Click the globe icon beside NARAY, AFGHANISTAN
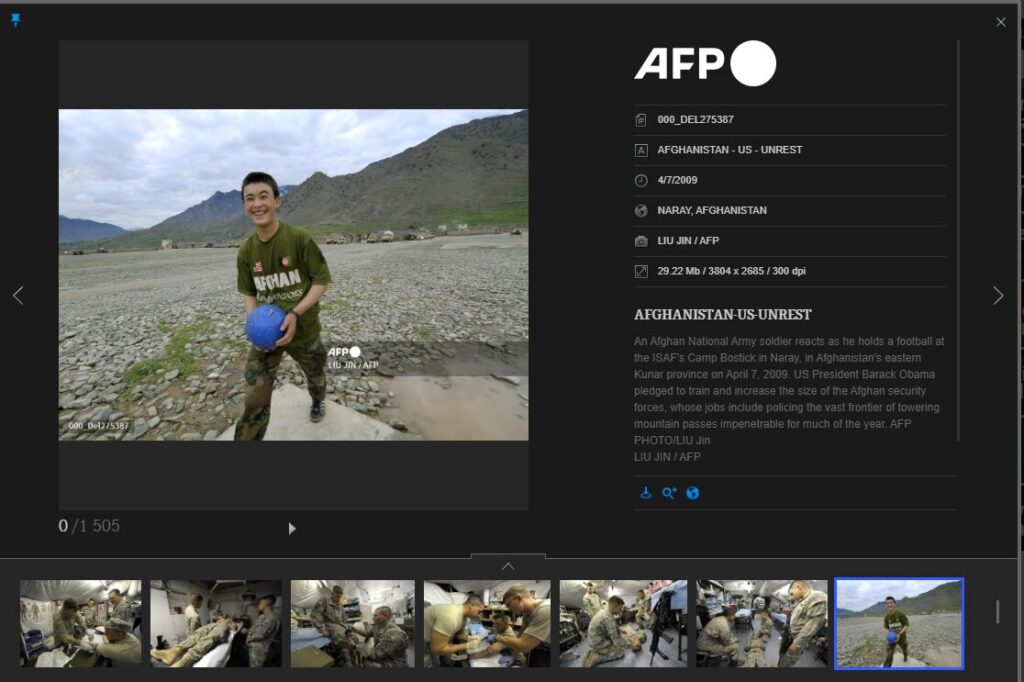Image resolution: width=1024 pixels, height=682 pixels. tap(641, 211)
